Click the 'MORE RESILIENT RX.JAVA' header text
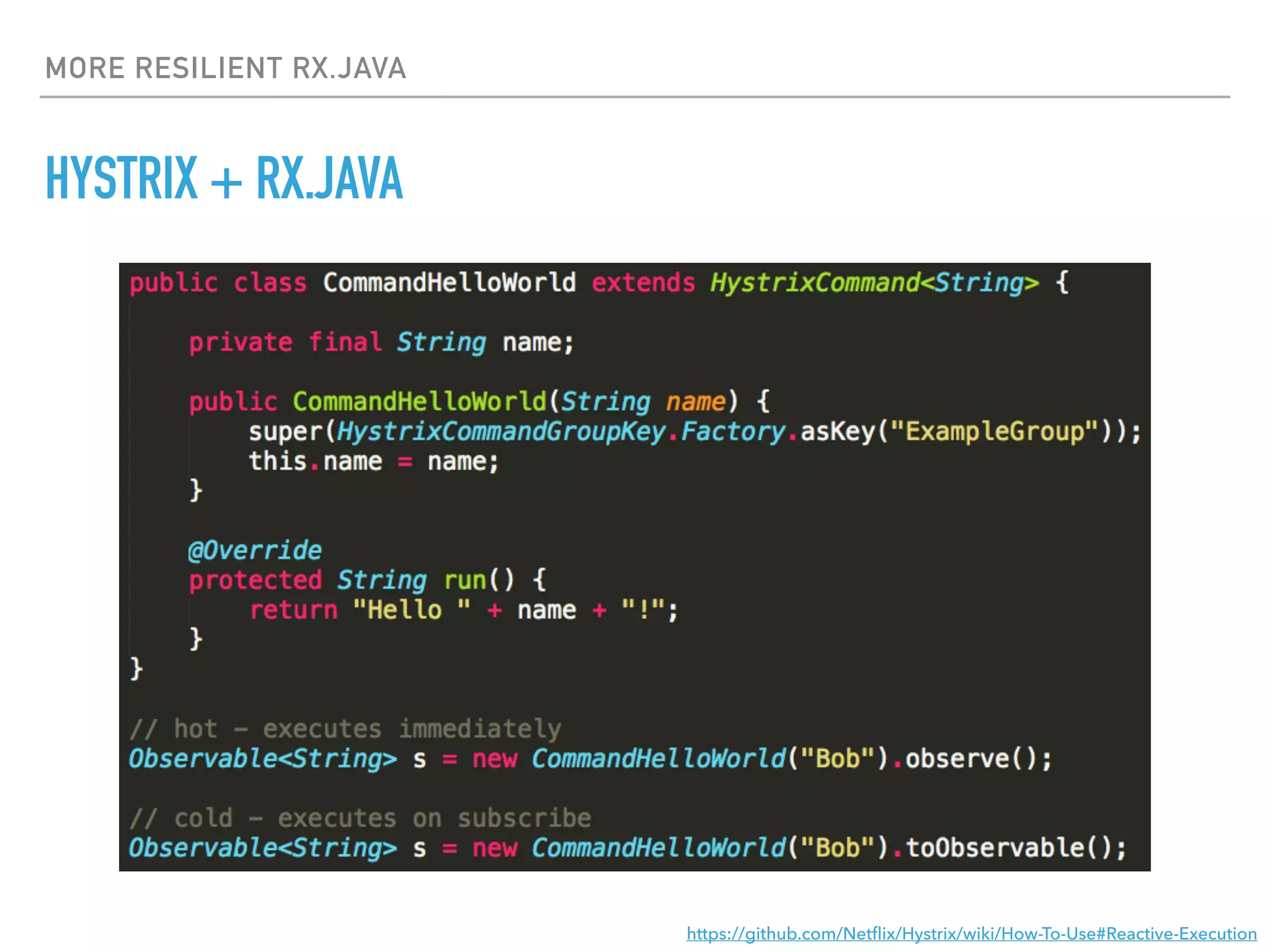The height and width of the screenshot is (952, 1270). click(226, 68)
